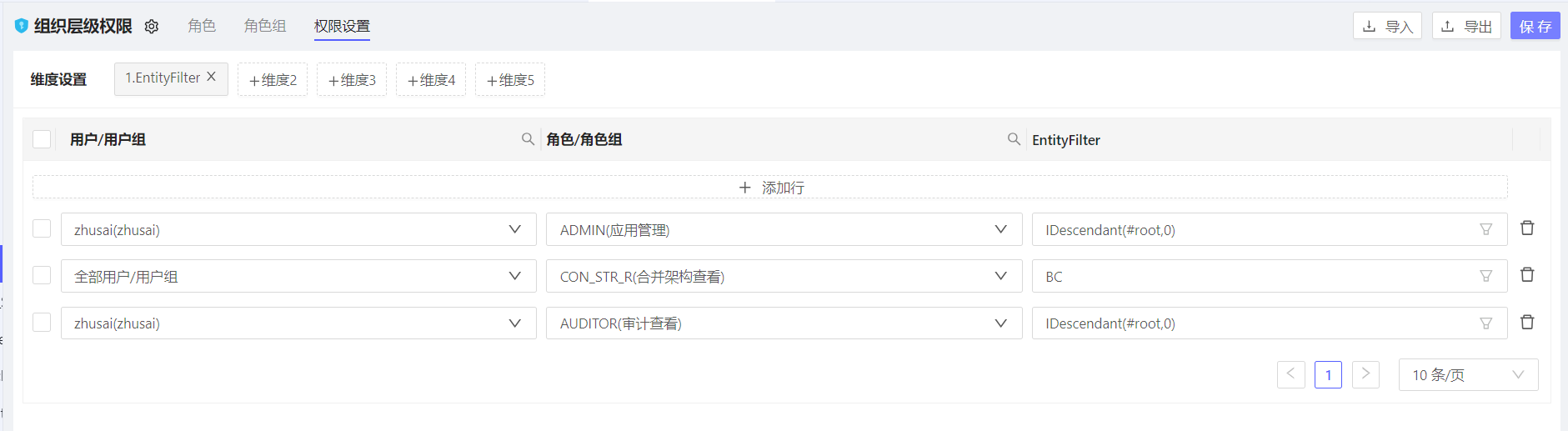Screen dimensions: 1568x431
Task: Delete the AUDITOR(审计查看) row
Action: tap(1527, 323)
